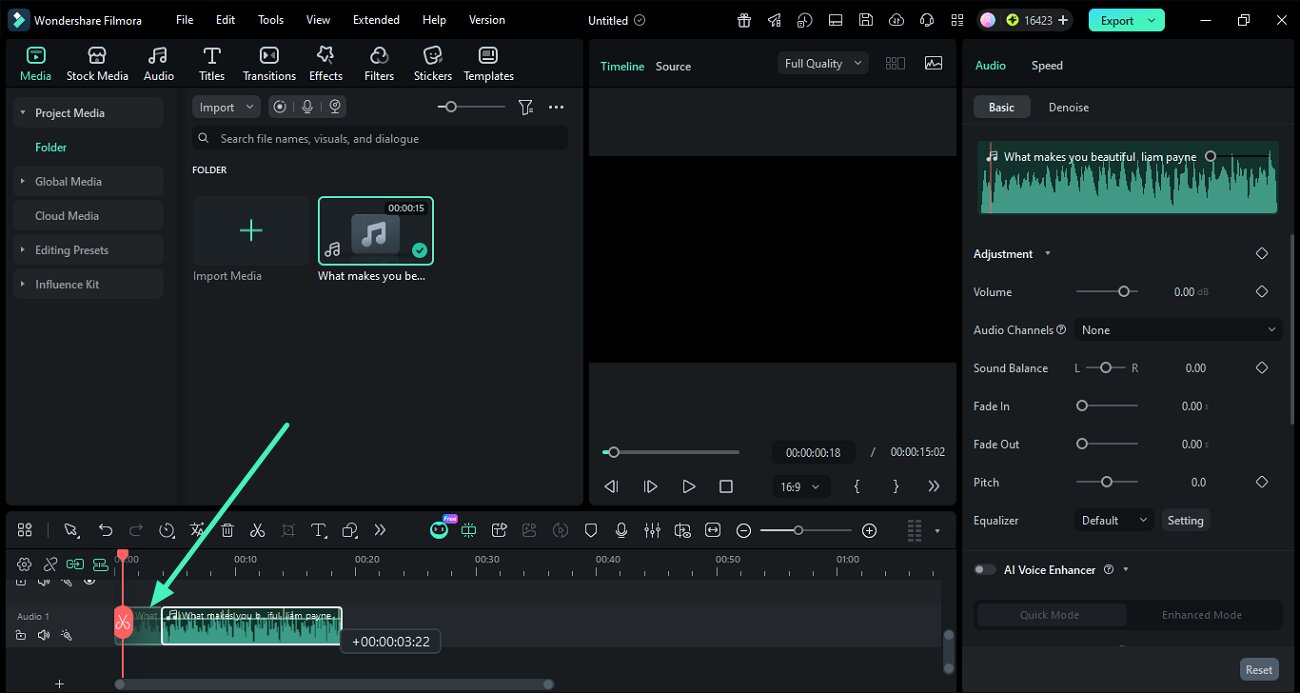Click the Export button
This screenshot has height=693, width=1300.
point(1116,20)
